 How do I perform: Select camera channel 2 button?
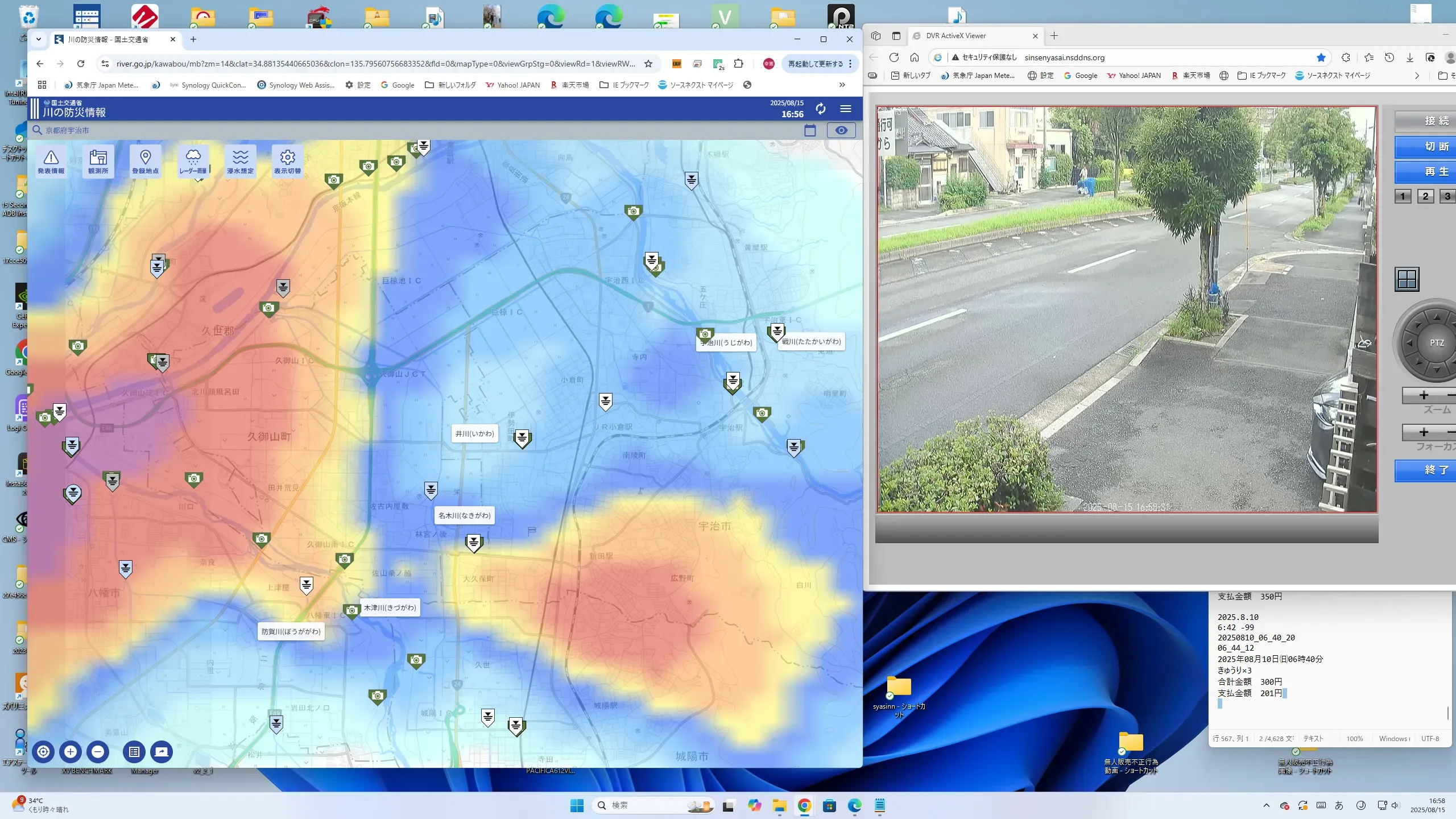tap(1425, 196)
